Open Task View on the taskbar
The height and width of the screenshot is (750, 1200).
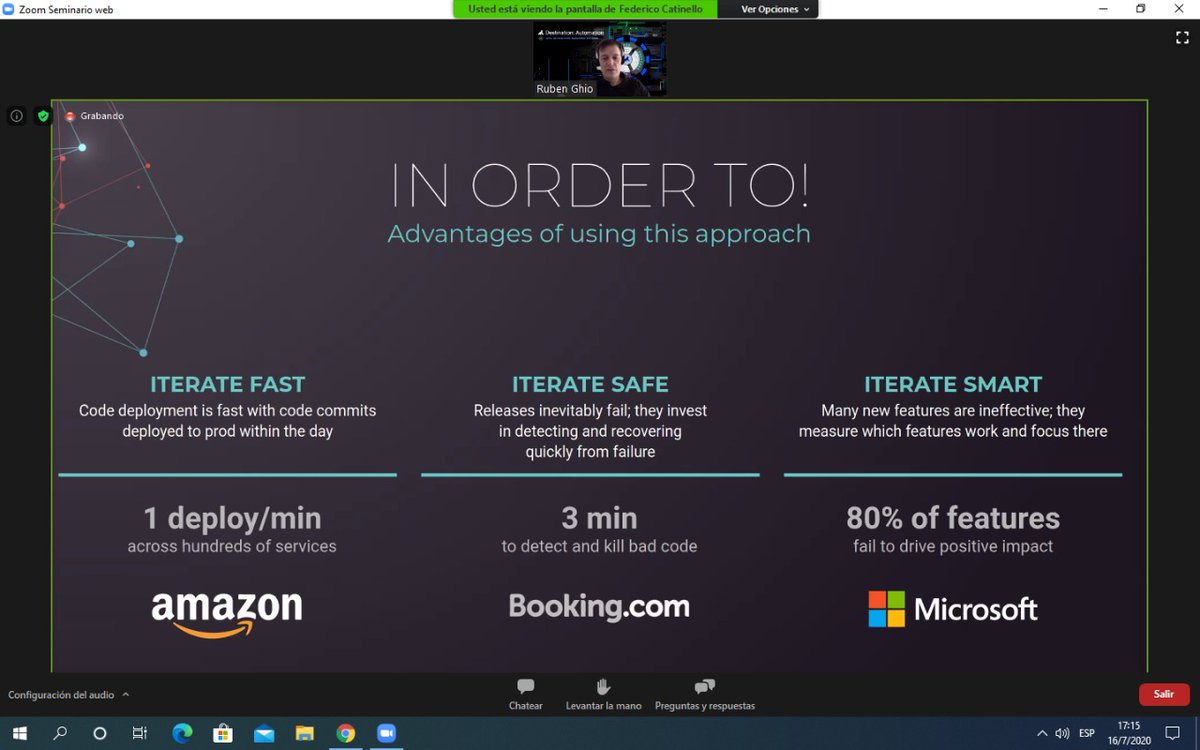(140, 733)
